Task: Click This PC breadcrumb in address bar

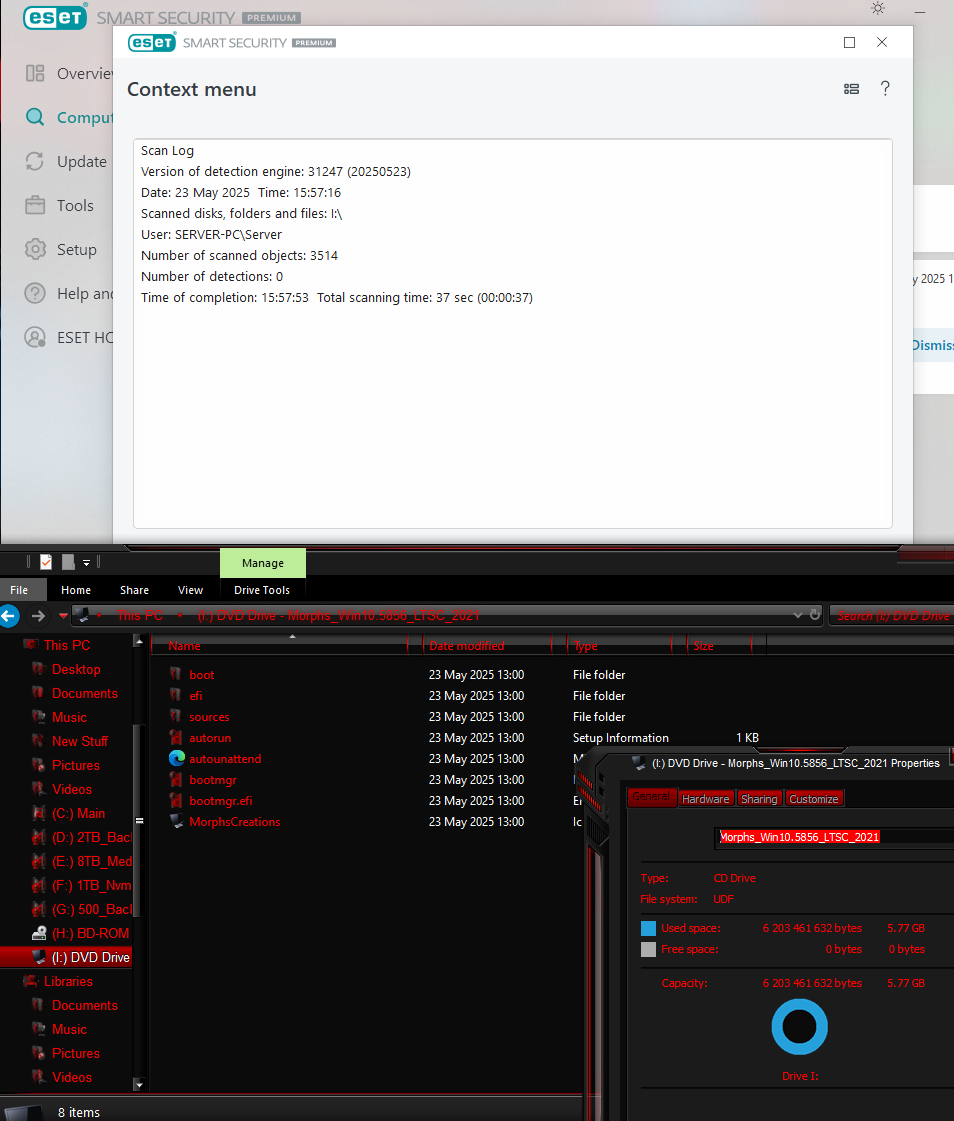Action: point(140,616)
